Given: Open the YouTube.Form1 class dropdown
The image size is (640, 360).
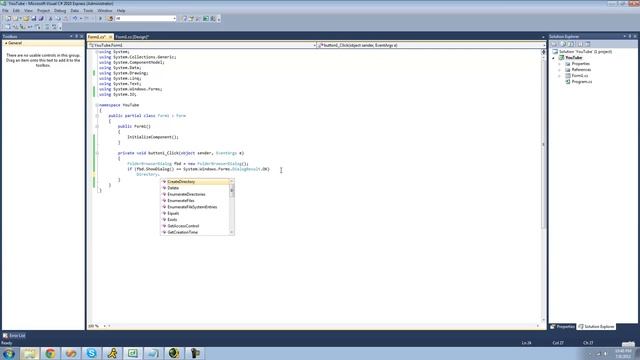Looking at the screenshot, I should coord(202,45).
